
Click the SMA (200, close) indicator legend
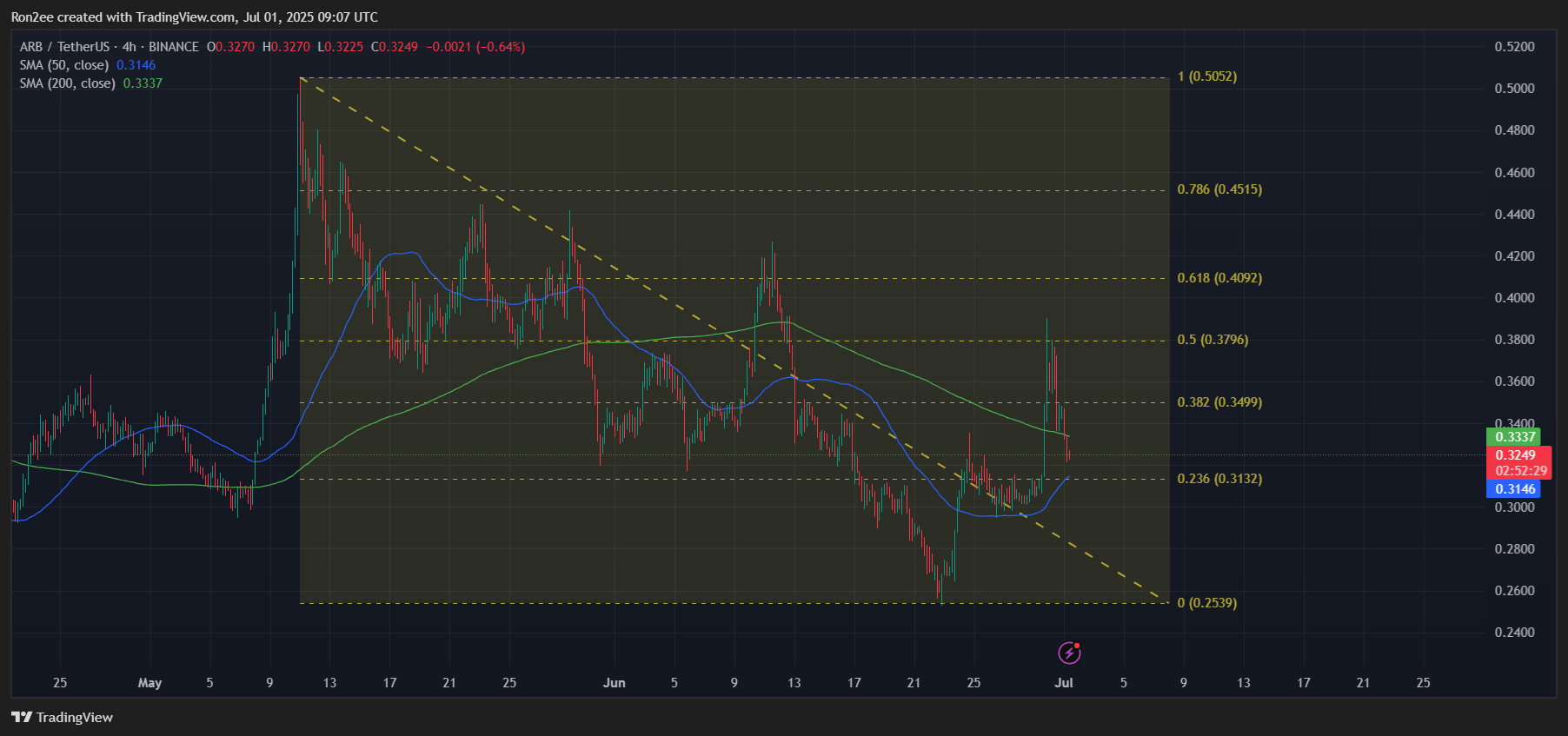tap(68, 83)
